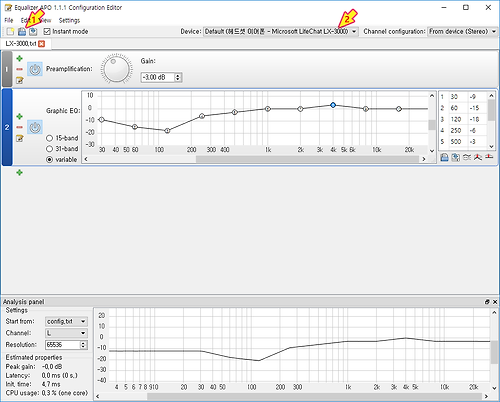Click the band table cell '30'
This screenshot has height=402, width=500.
[454, 97]
